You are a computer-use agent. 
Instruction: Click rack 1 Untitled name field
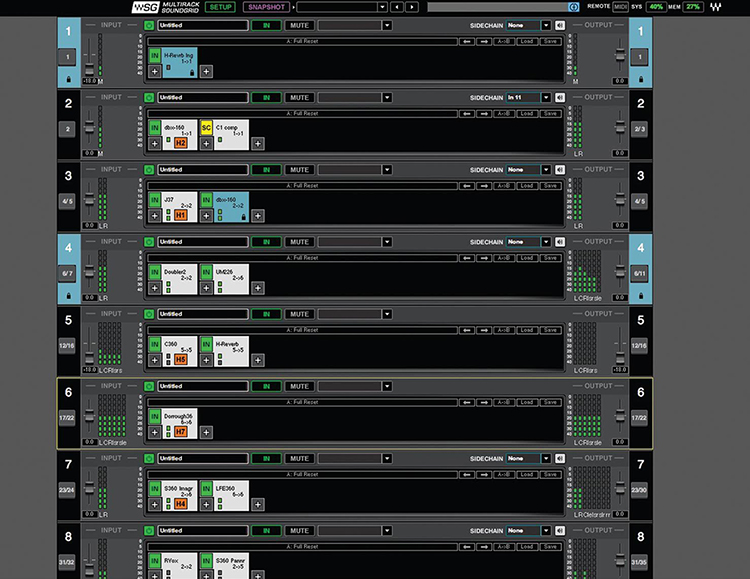click(x=203, y=25)
